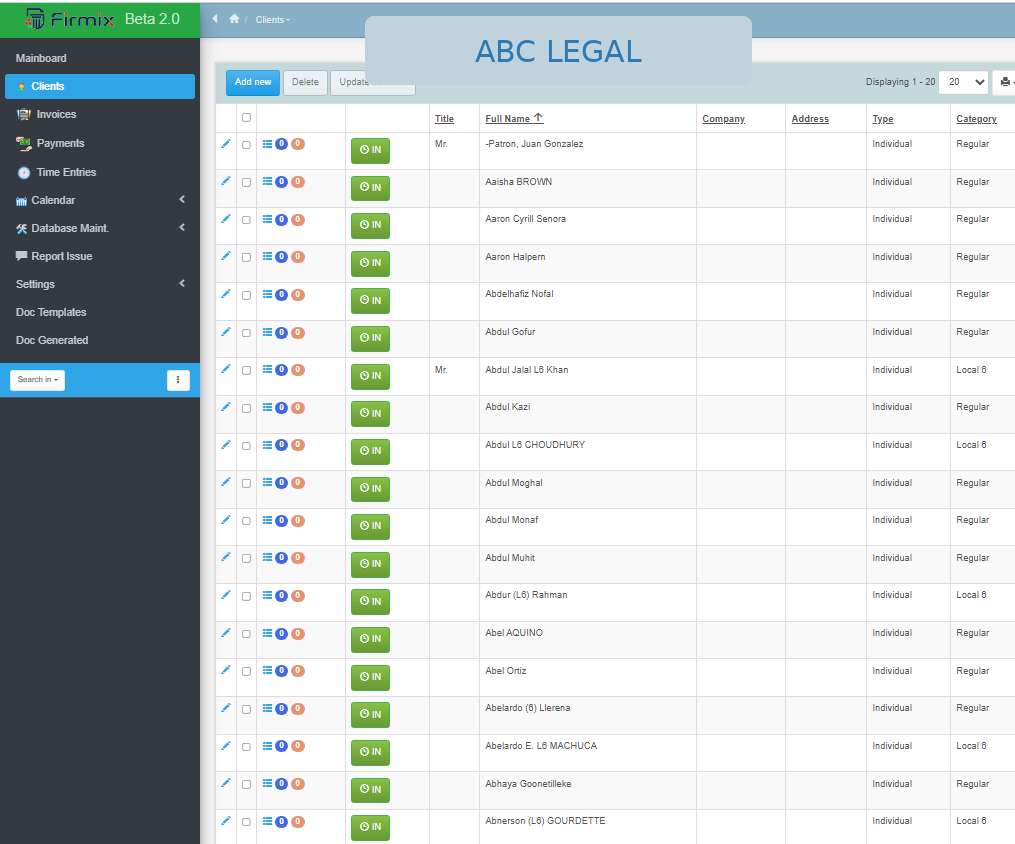
Task: Tick checkbox for Abdul Jalal L6 Khan
Action: click(246, 371)
